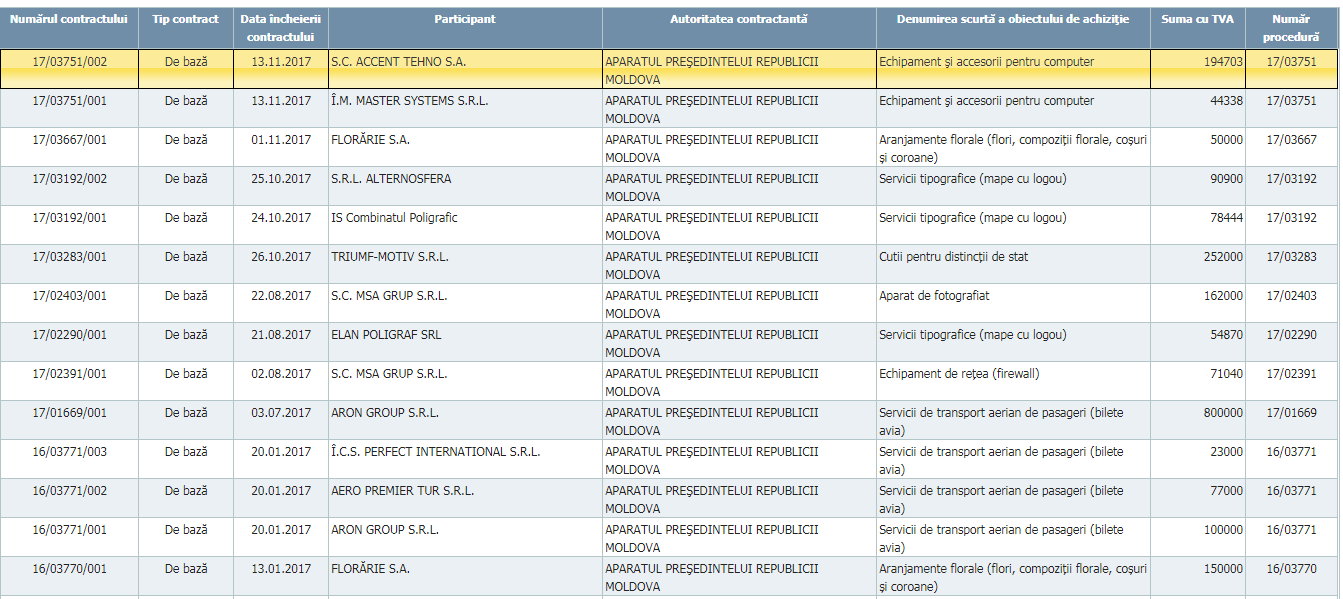
Task: Click the 'Data încheierii contractului' column header
Action: (281, 28)
